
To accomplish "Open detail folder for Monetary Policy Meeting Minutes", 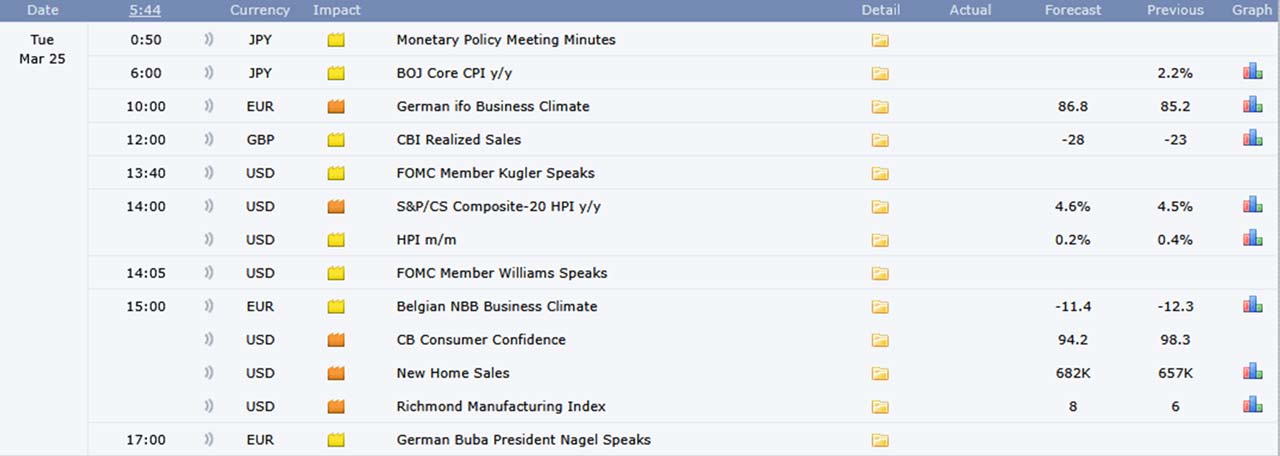I will coord(880,40).
